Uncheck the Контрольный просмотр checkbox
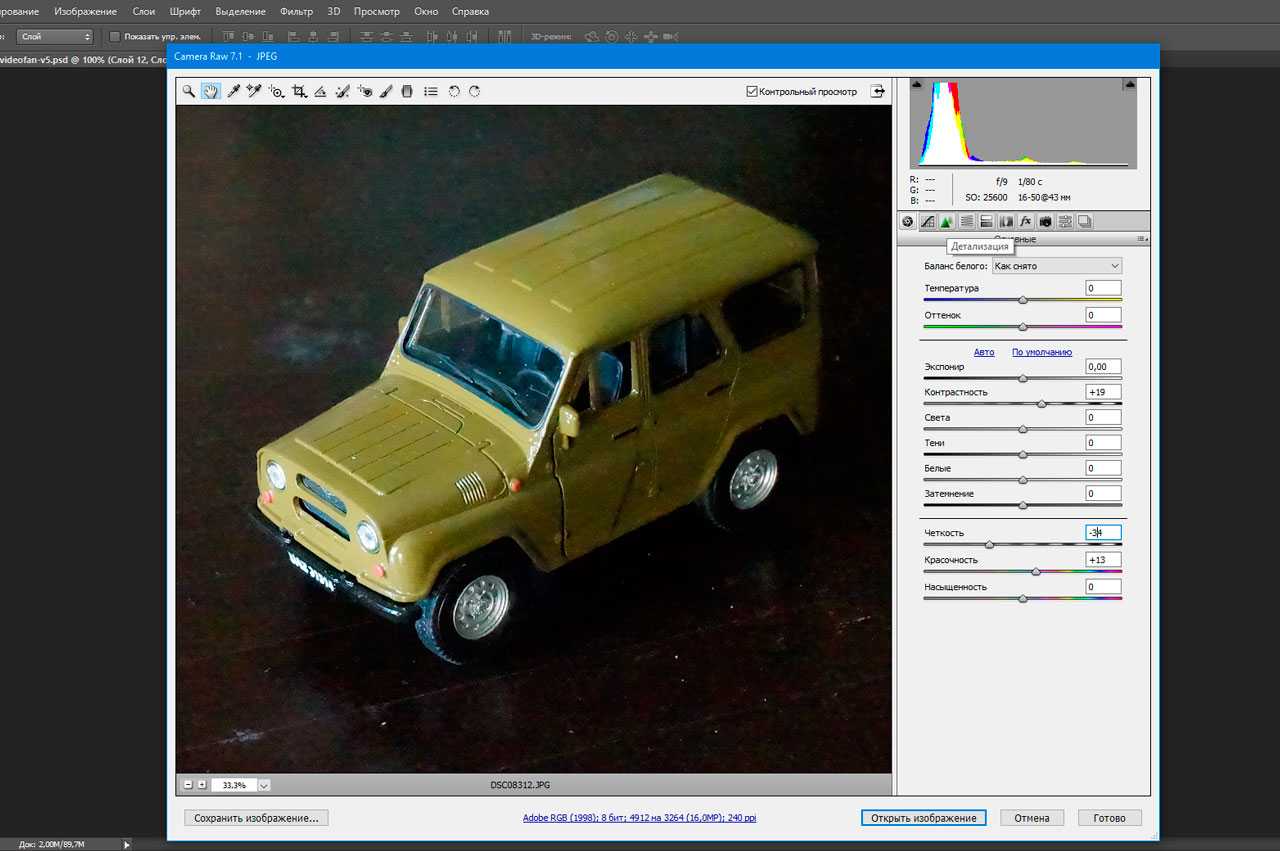1280x851 pixels. click(x=752, y=92)
